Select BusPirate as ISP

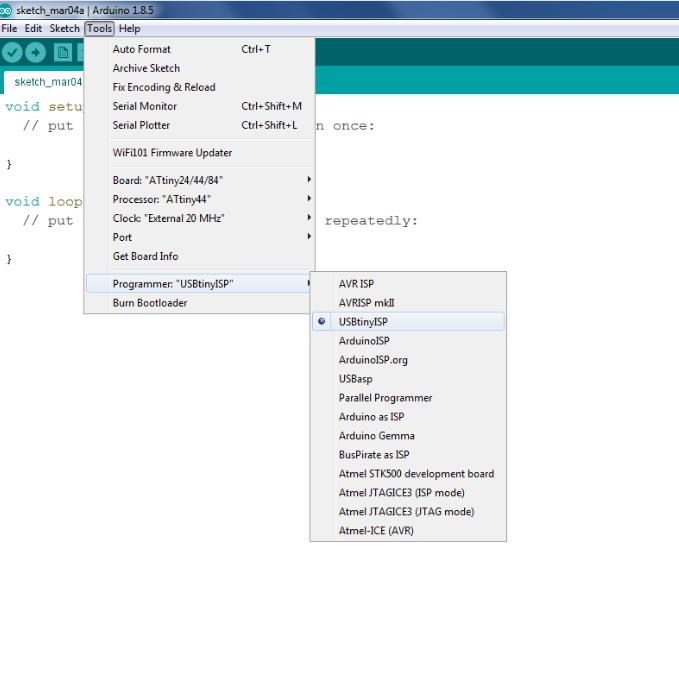(408, 455)
